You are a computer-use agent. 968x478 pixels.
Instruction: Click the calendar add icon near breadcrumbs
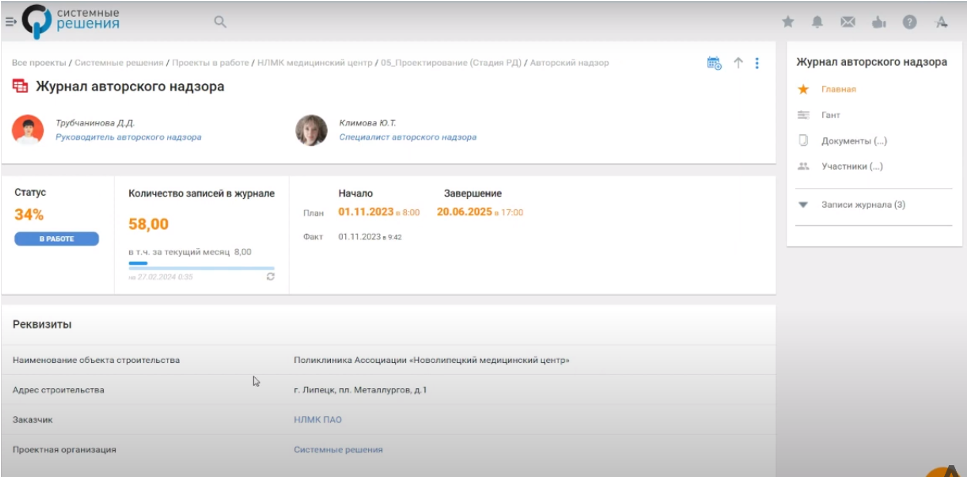pyautogui.click(x=714, y=63)
